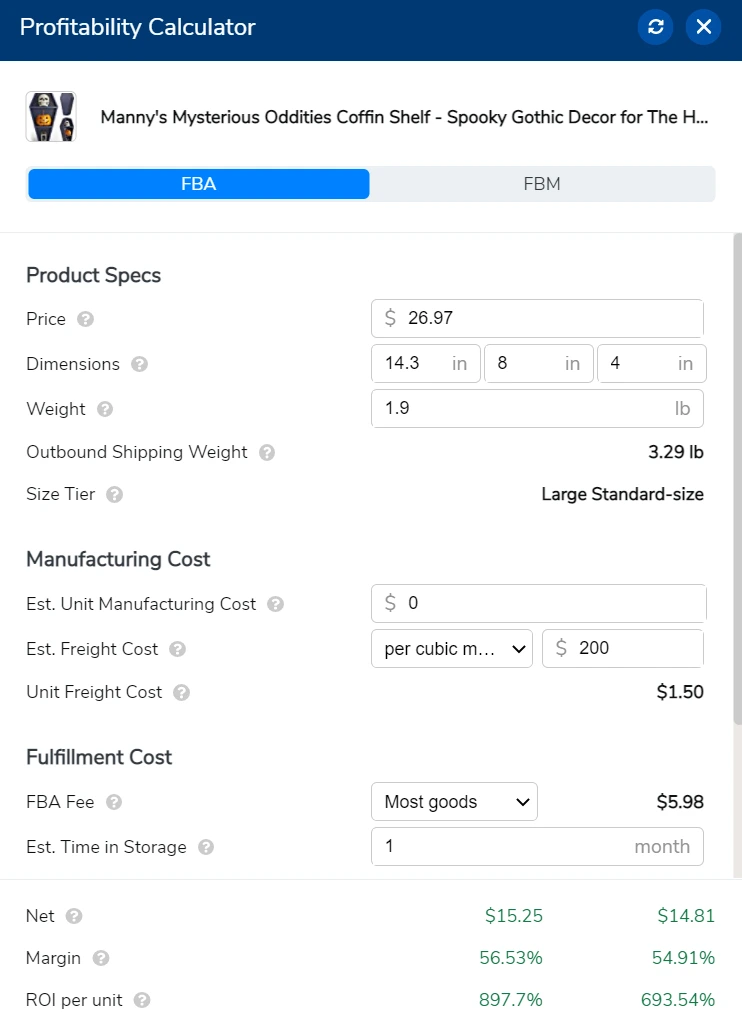Click the help icon beside Dimensions

point(140,365)
